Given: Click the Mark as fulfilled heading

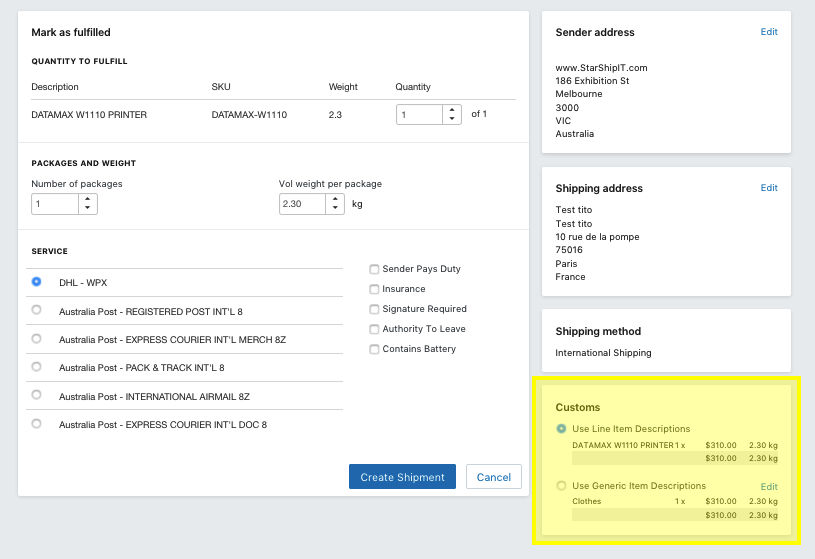Looking at the screenshot, I should coord(71,32).
